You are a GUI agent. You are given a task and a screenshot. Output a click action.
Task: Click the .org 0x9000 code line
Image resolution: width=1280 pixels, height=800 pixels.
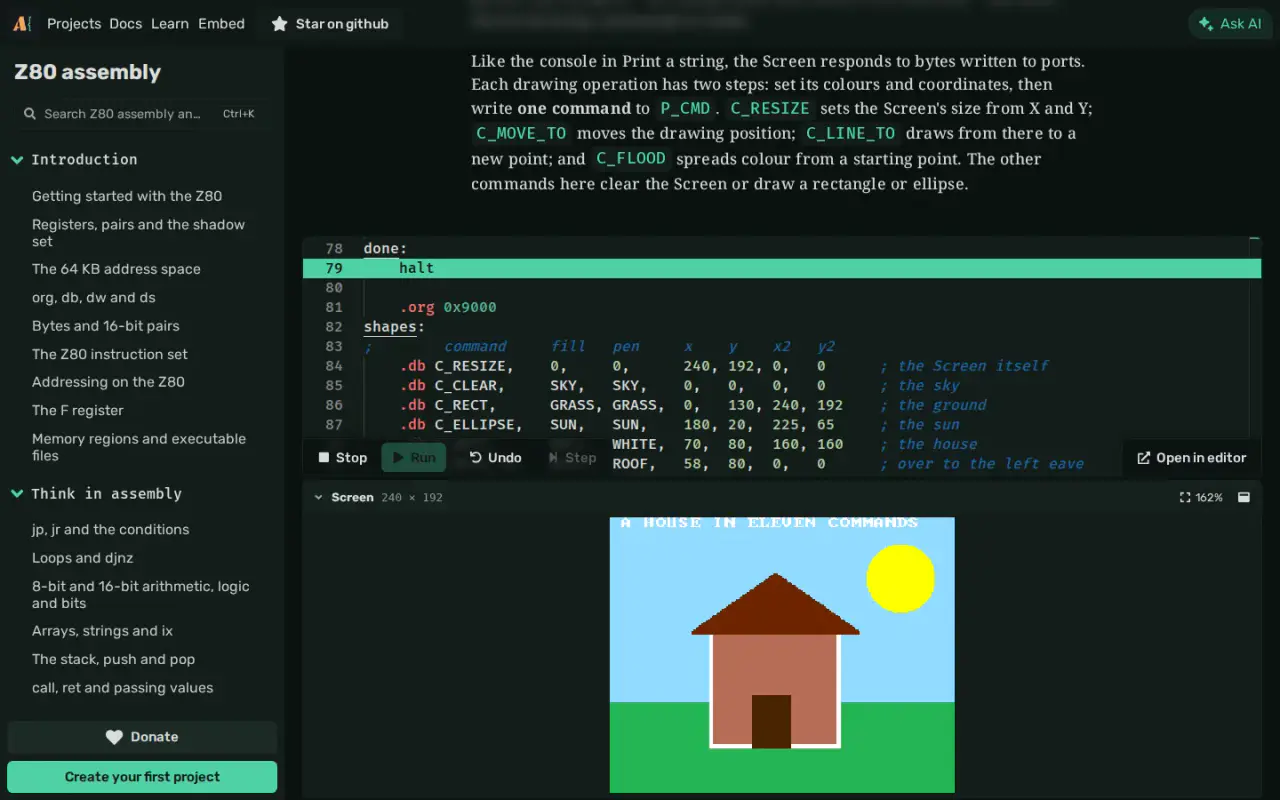pos(448,307)
